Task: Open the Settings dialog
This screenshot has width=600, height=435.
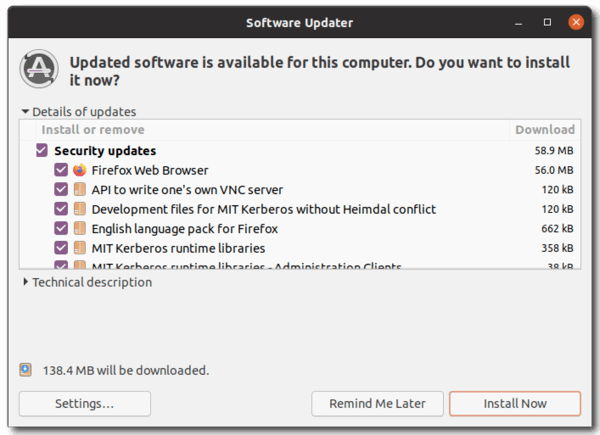Action: pyautogui.click(x=84, y=404)
